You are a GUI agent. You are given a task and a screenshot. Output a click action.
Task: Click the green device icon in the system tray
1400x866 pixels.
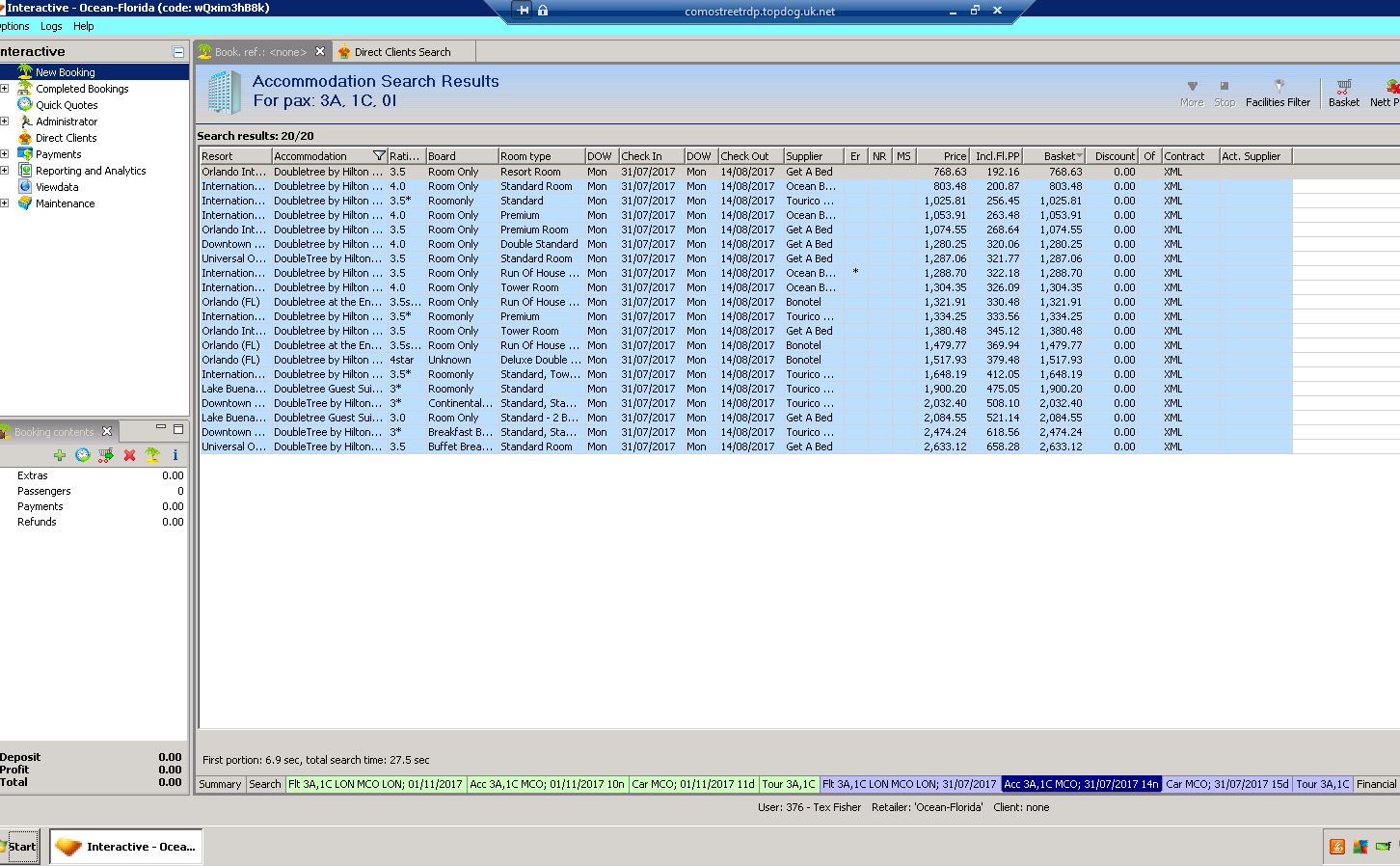[1384, 847]
